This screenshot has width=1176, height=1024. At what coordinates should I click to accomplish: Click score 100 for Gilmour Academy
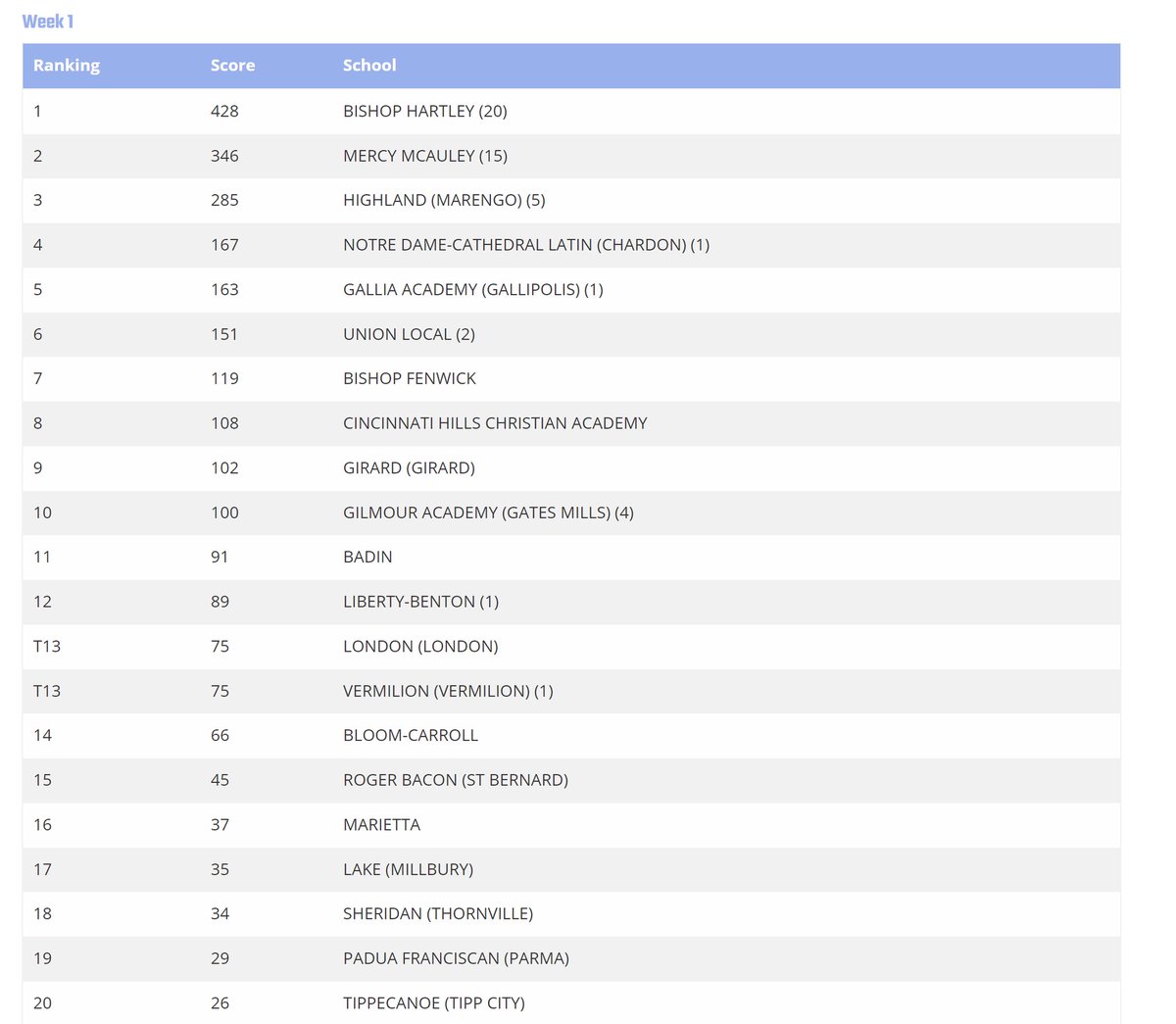pos(224,512)
